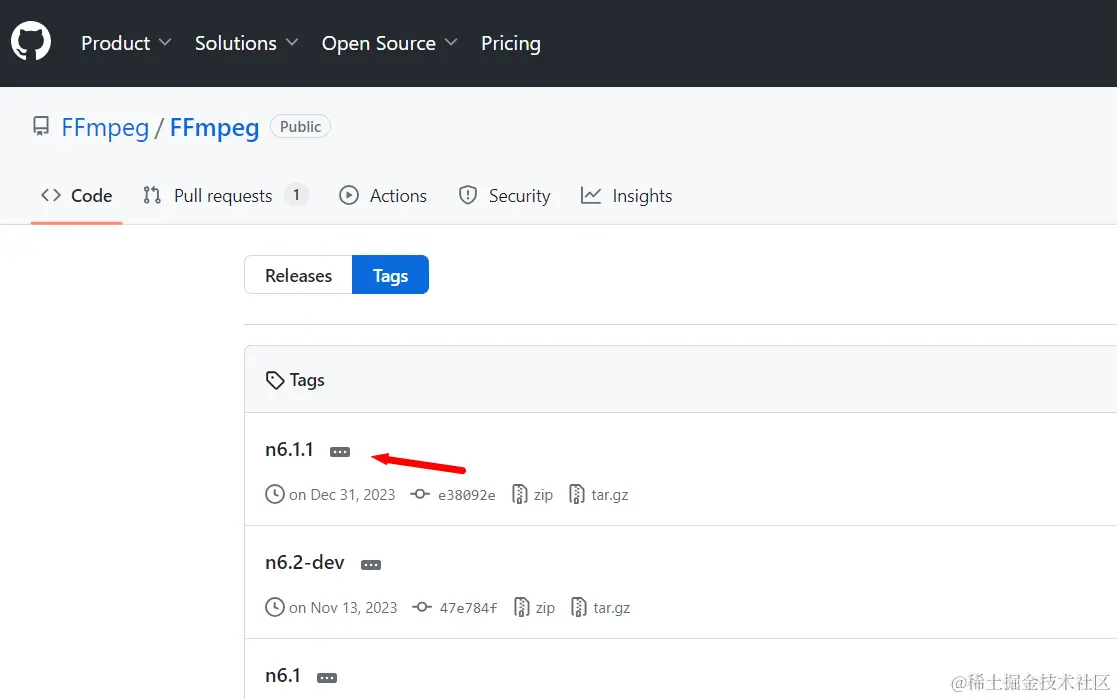Open the n6.1 tag link
This screenshot has width=1117, height=699.
click(283, 675)
